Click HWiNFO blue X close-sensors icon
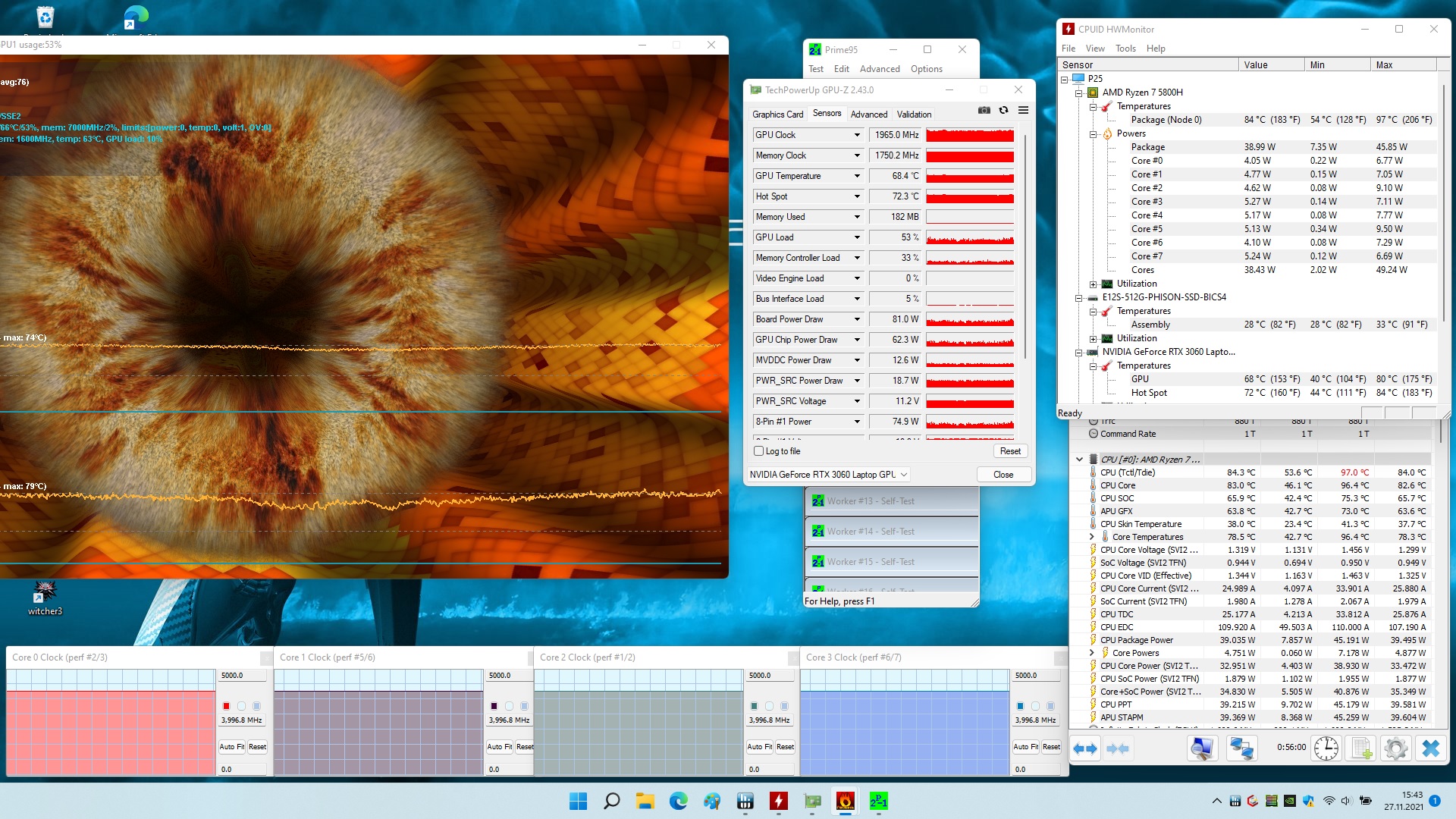 (x=1430, y=748)
